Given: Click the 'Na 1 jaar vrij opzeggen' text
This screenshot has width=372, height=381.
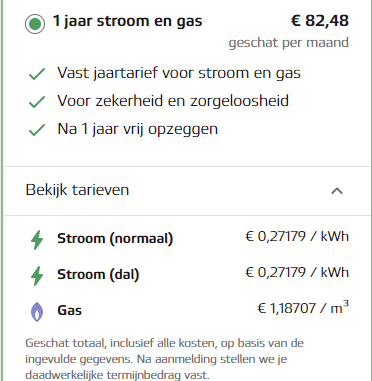Looking at the screenshot, I should tap(138, 129).
